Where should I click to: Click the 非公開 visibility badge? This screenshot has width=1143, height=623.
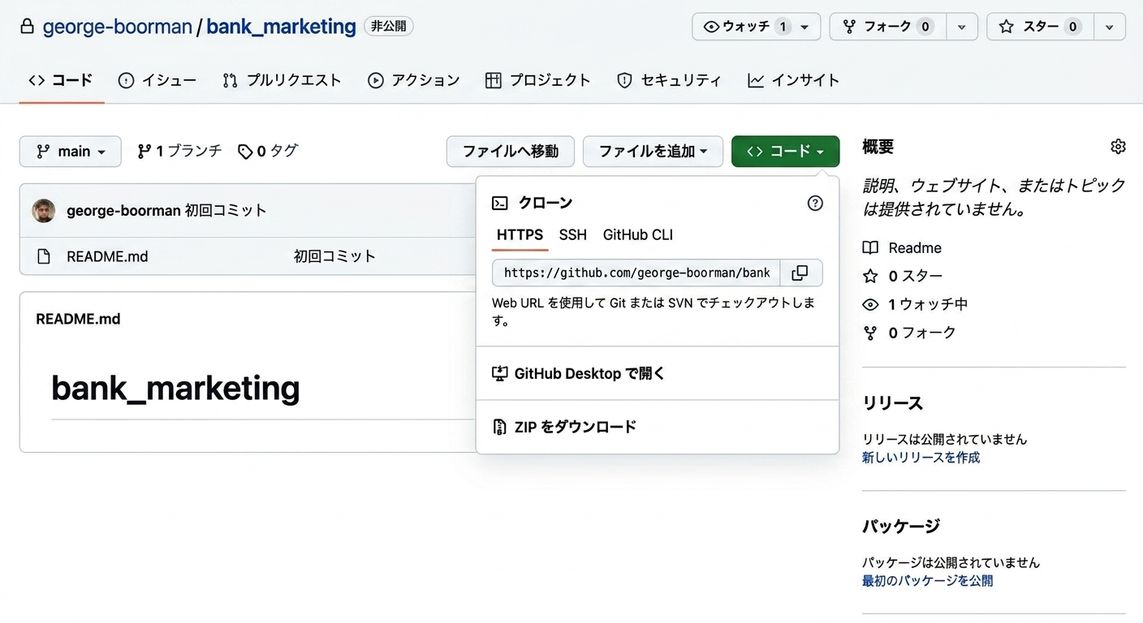tap(389, 26)
